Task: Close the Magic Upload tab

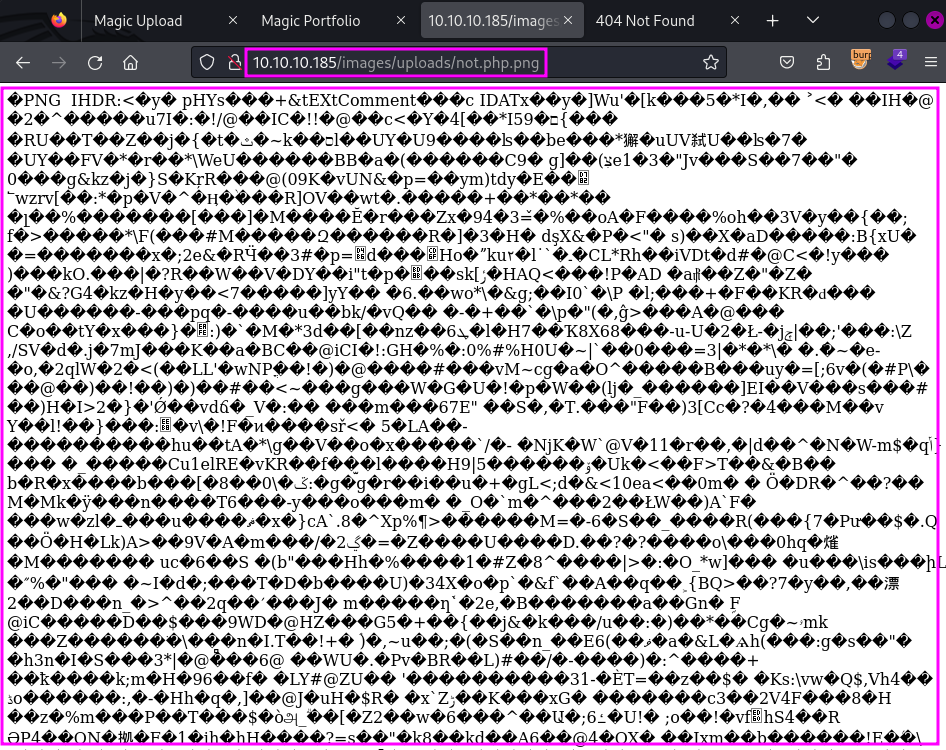Action: tap(233, 21)
